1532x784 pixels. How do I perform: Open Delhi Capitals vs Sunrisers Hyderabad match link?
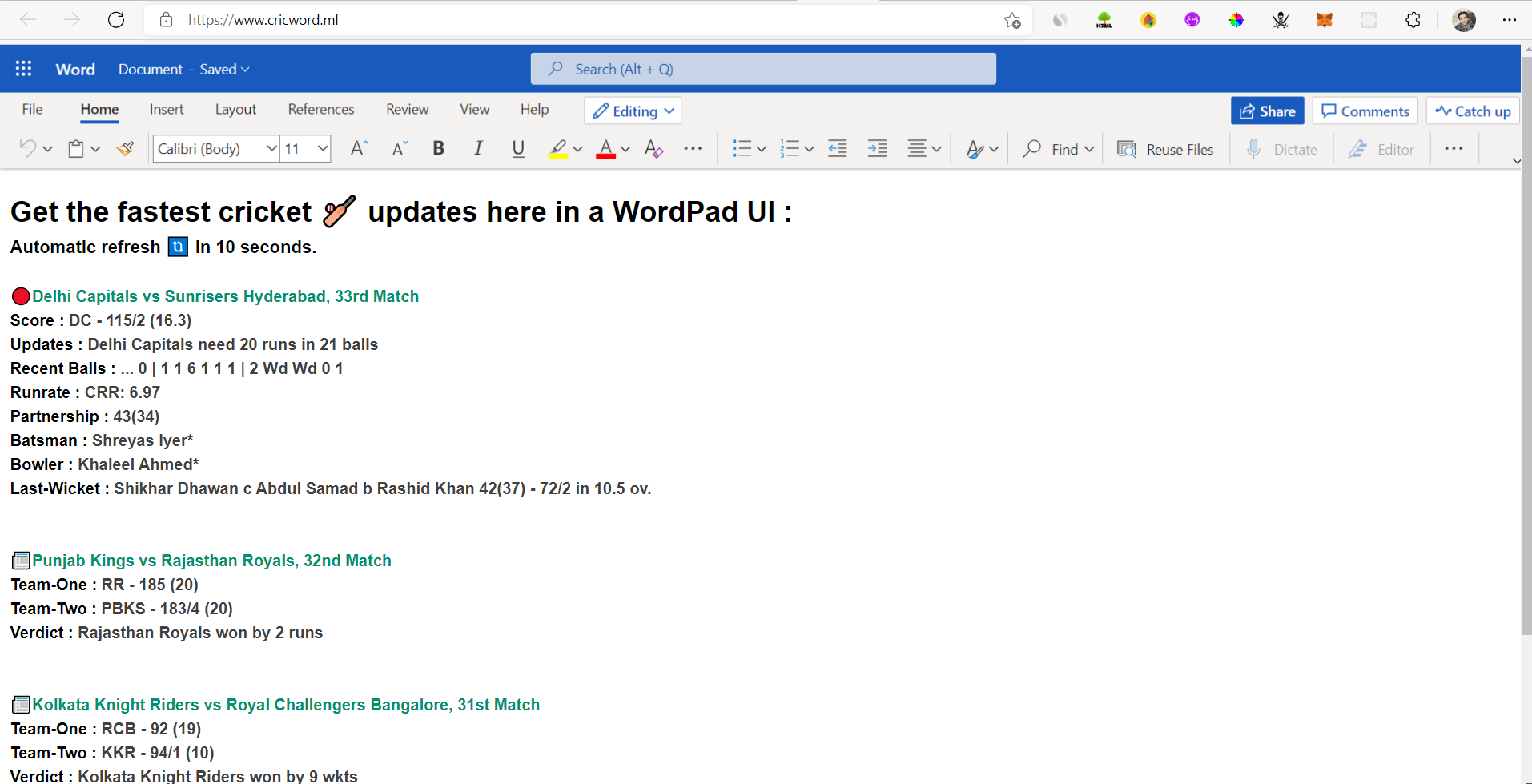pyautogui.click(x=225, y=296)
